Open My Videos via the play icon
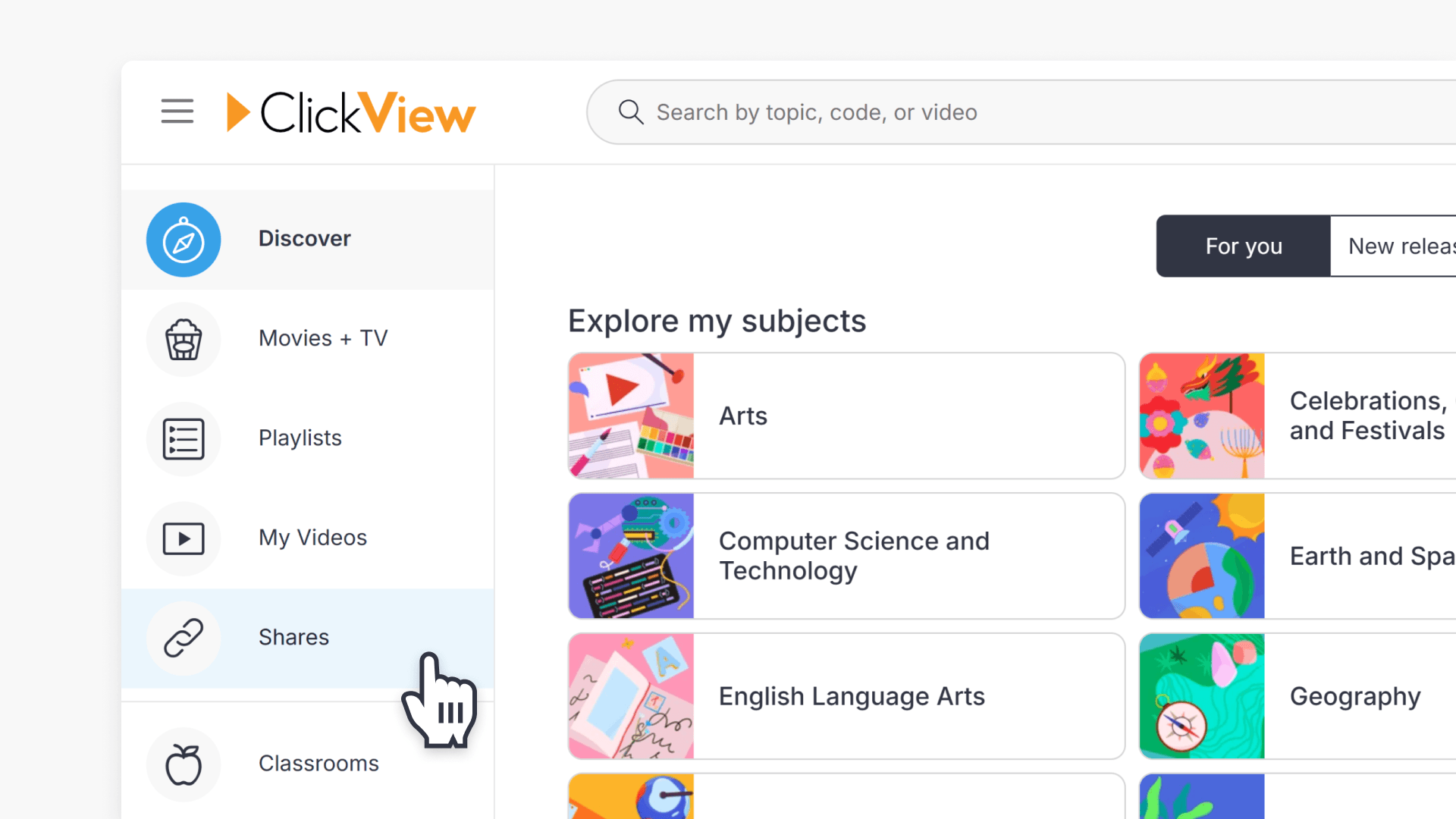1456x819 pixels. [x=184, y=539]
